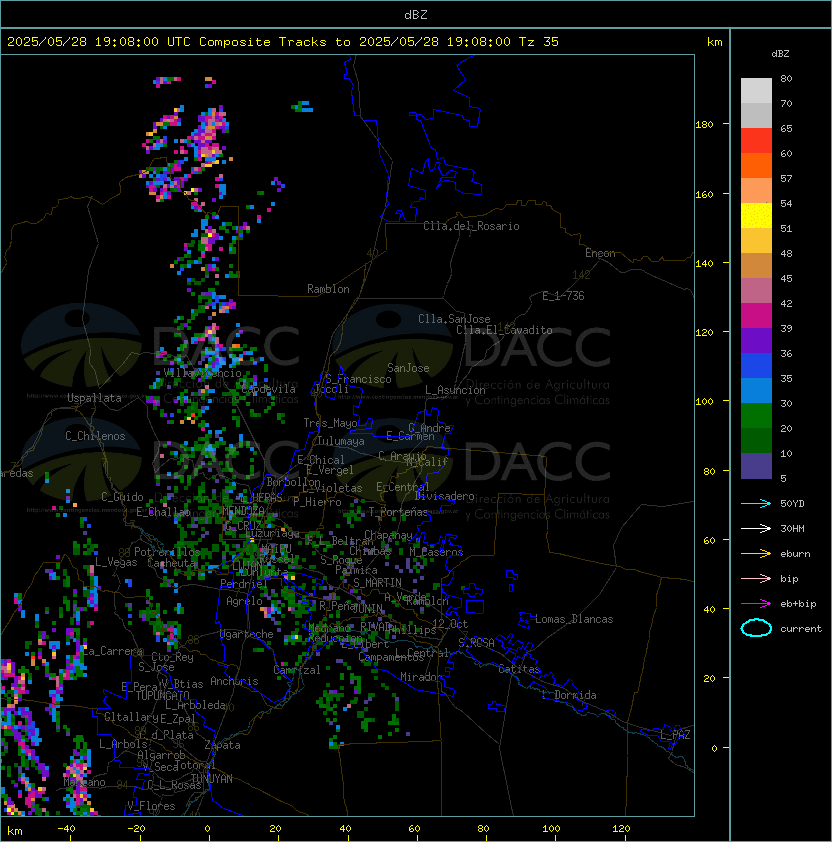The image size is (832, 842).
Task: Click the 'Anchoris' place label
Action: click(x=234, y=681)
